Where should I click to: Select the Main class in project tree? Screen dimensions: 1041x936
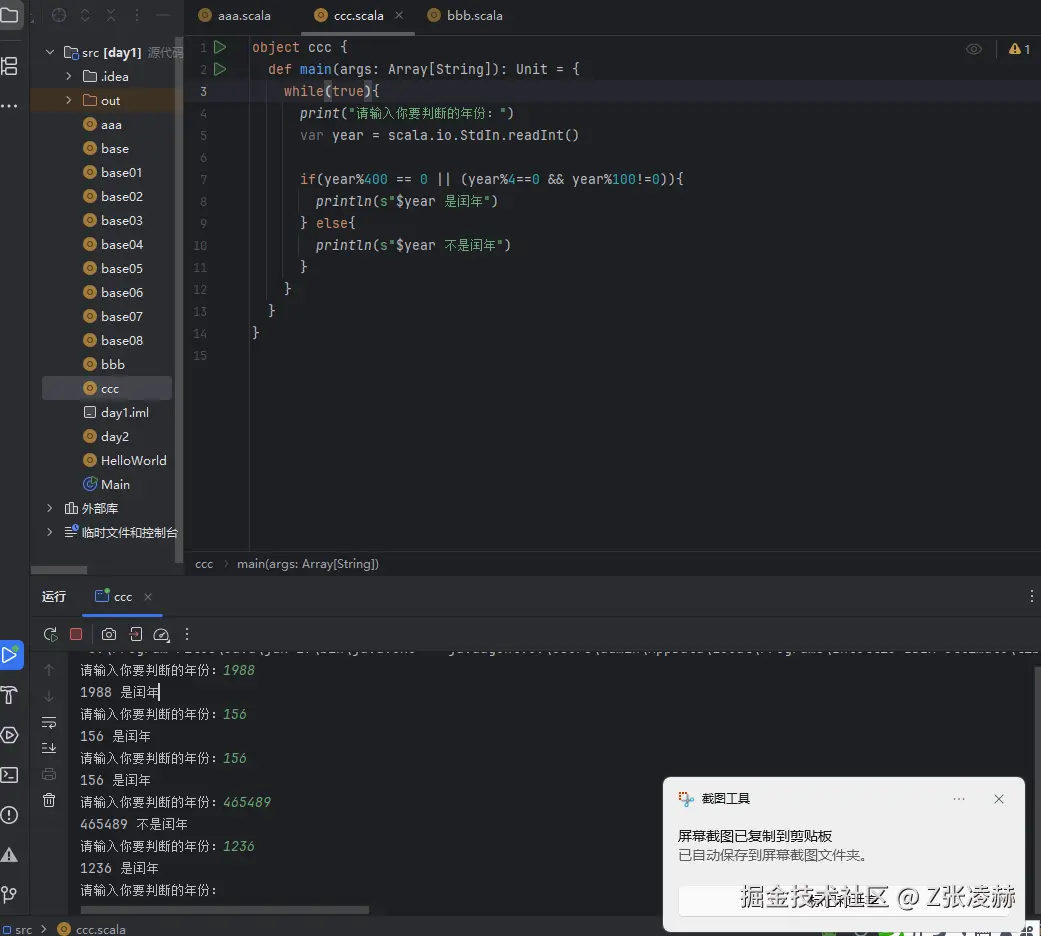(106, 485)
